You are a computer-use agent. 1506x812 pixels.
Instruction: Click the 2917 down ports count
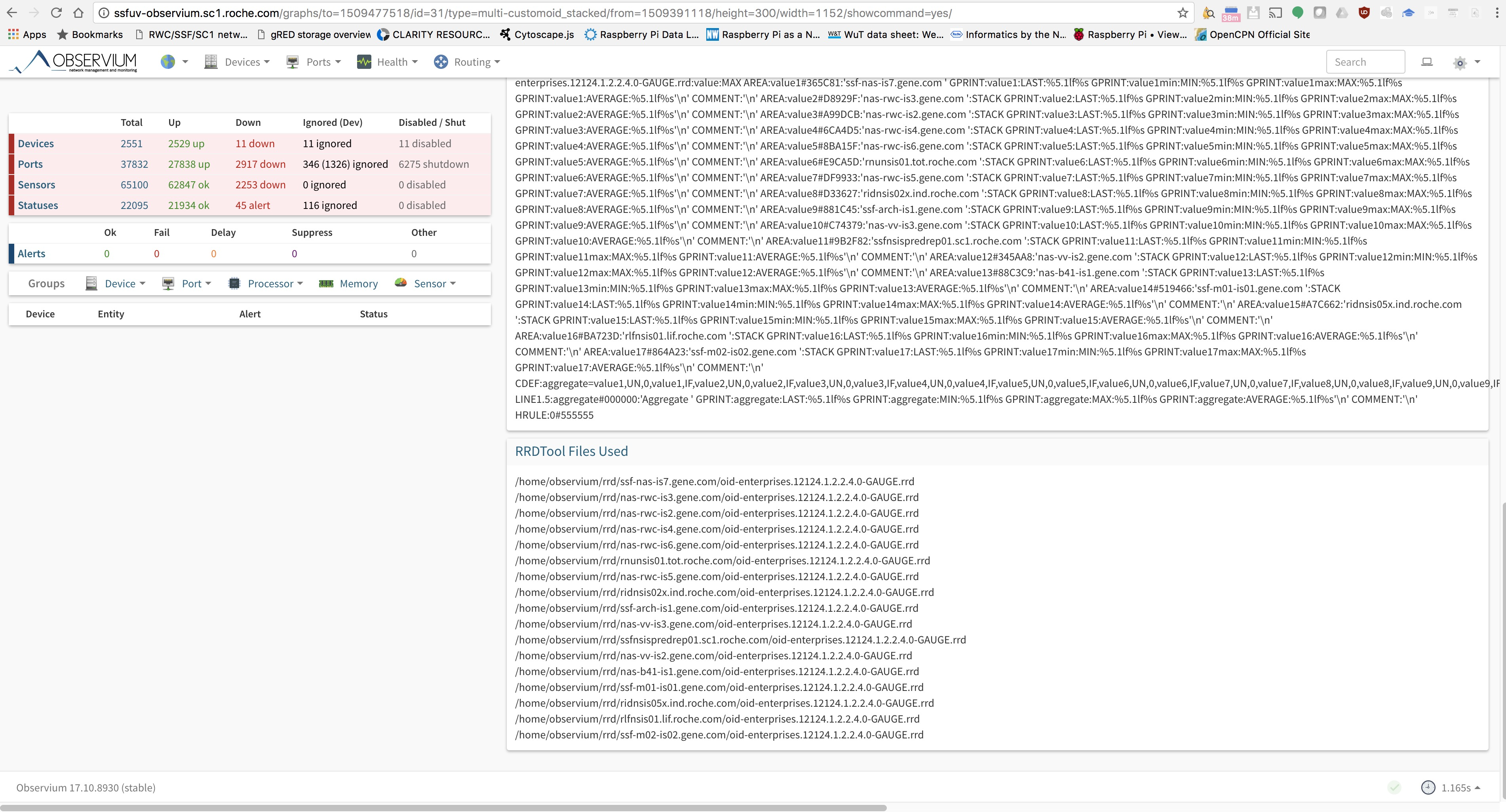coord(261,164)
